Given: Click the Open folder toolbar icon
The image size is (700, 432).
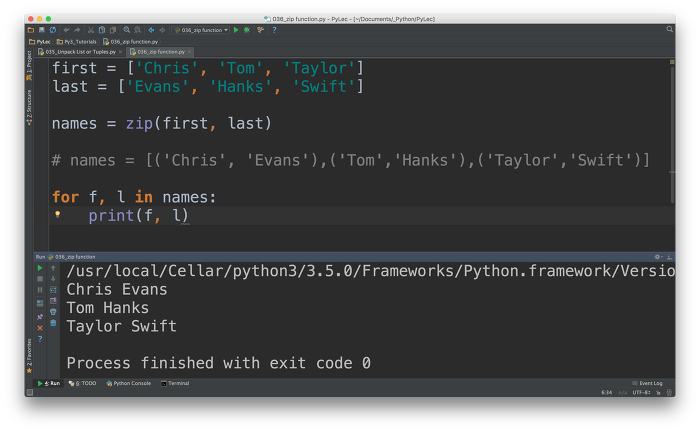Looking at the screenshot, I should pos(31,30).
